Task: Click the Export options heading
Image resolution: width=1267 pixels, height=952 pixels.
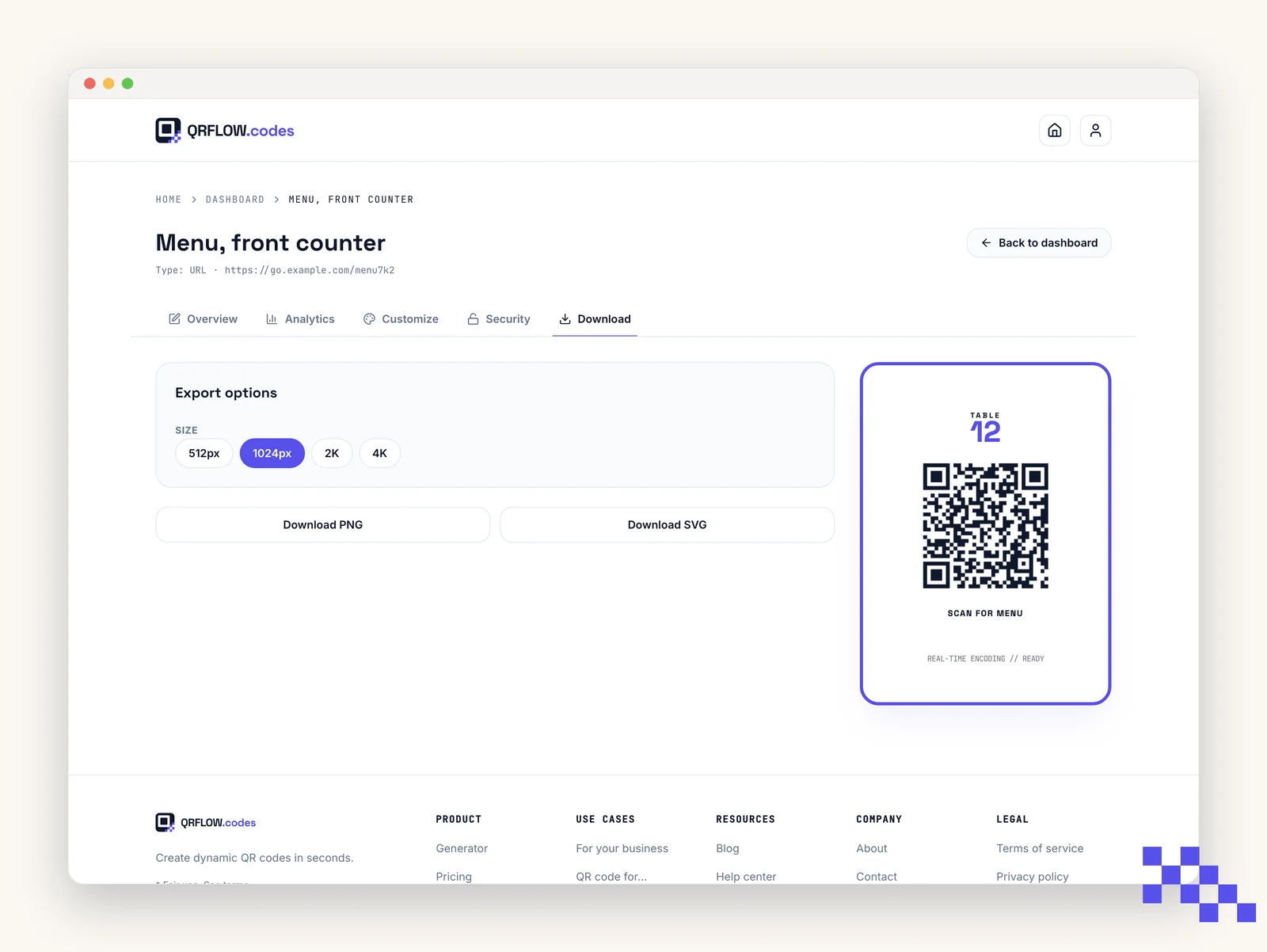Action: coord(226,393)
